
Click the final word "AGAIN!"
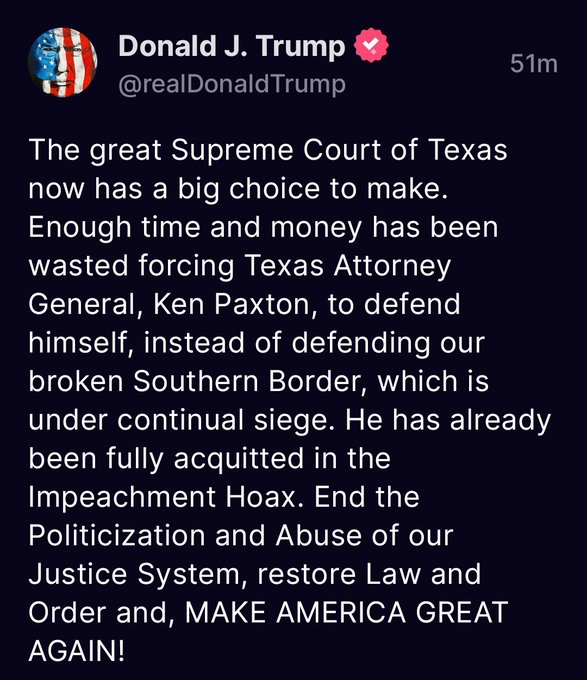tap(77, 651)
